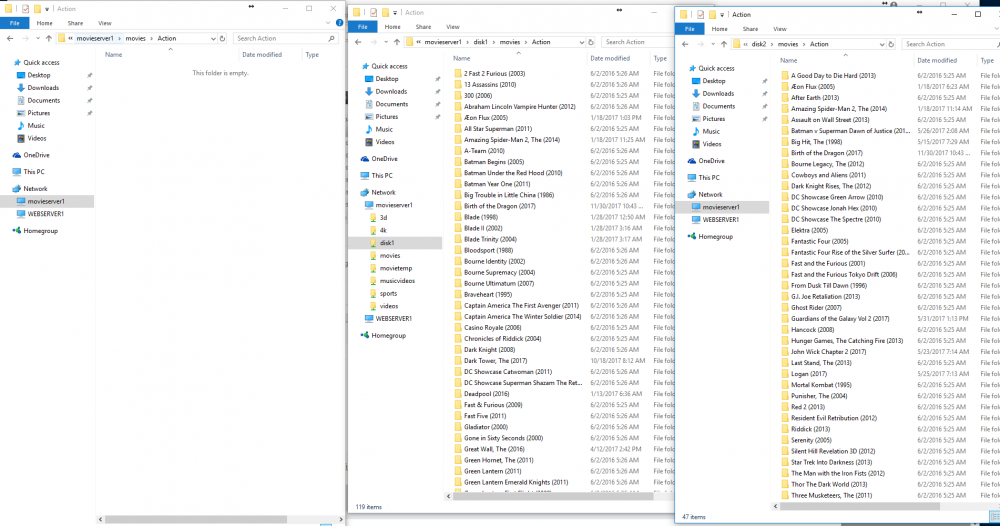This screenshot has width=1000, height=526.
Task: Expand the ribbon chevron in the left window
Action: click(x=328, y=23)
